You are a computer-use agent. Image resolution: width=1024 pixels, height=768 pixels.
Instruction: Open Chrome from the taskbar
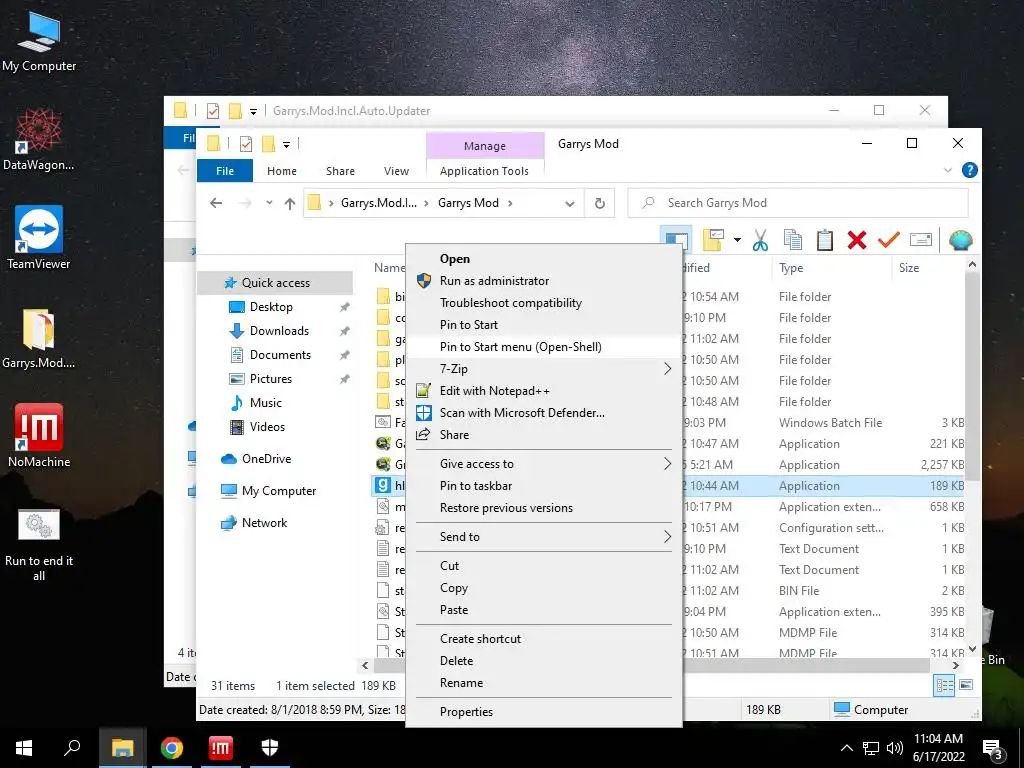(x=172, y=748)
